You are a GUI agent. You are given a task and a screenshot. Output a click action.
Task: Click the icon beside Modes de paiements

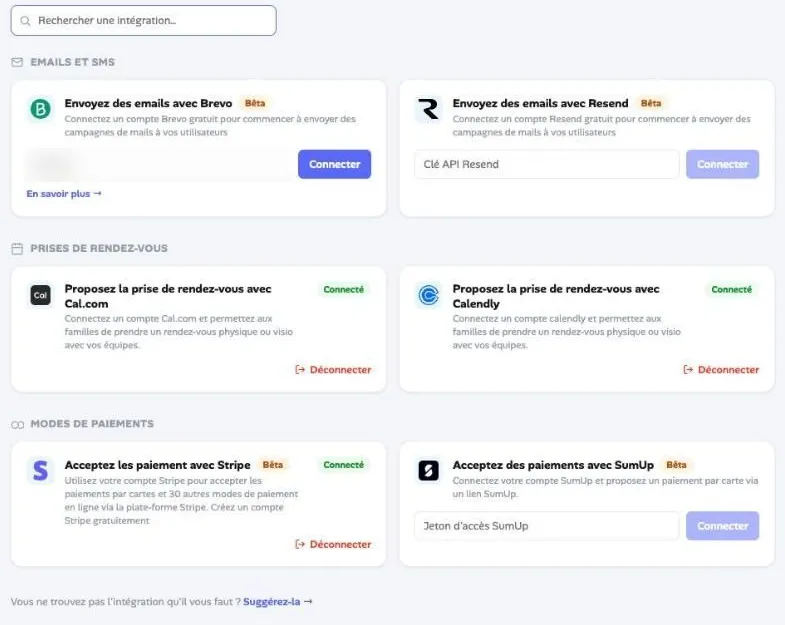[x=18, y=425]
